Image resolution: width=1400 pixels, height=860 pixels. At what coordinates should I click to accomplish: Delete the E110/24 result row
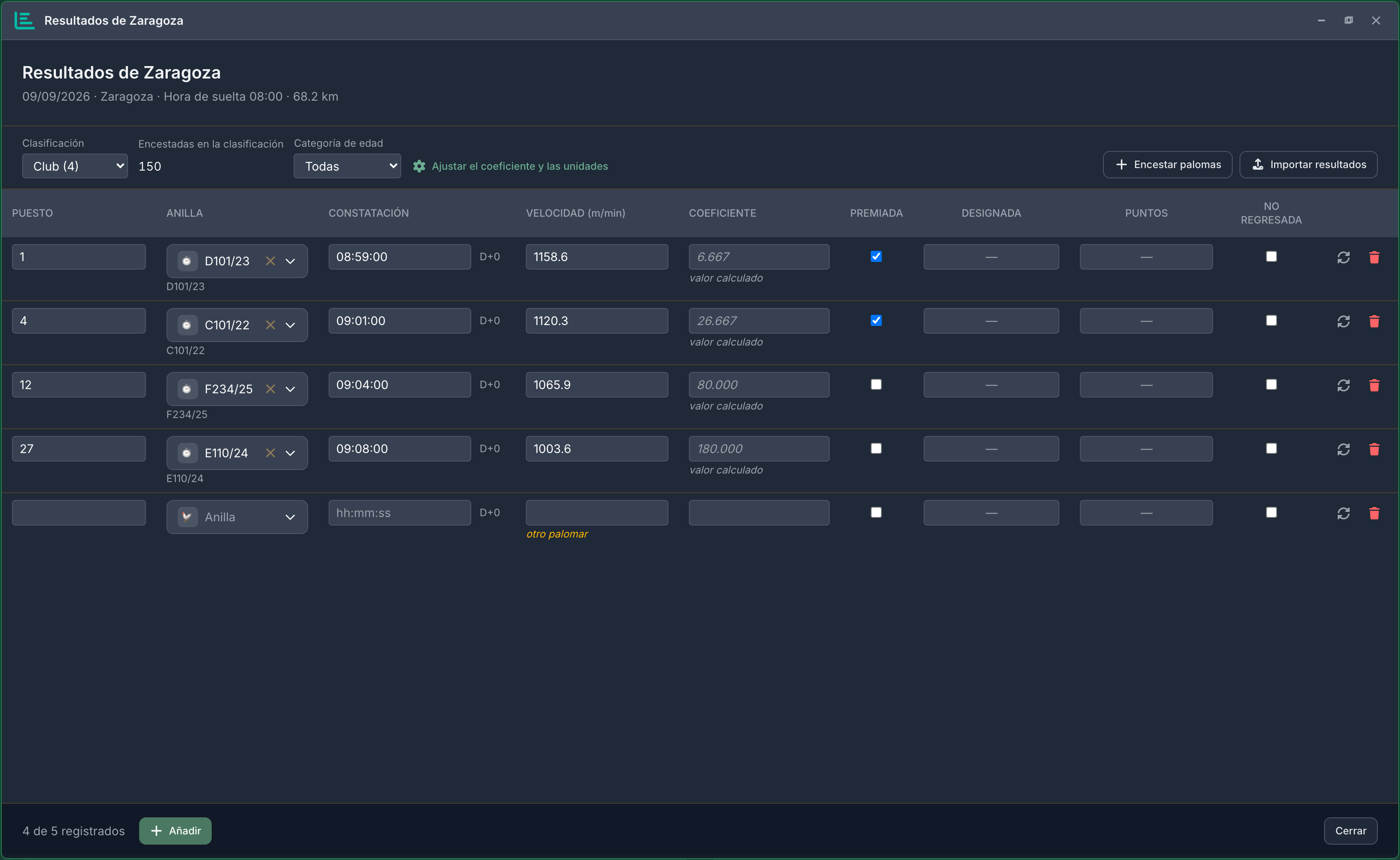click(x=1374, y=449)
